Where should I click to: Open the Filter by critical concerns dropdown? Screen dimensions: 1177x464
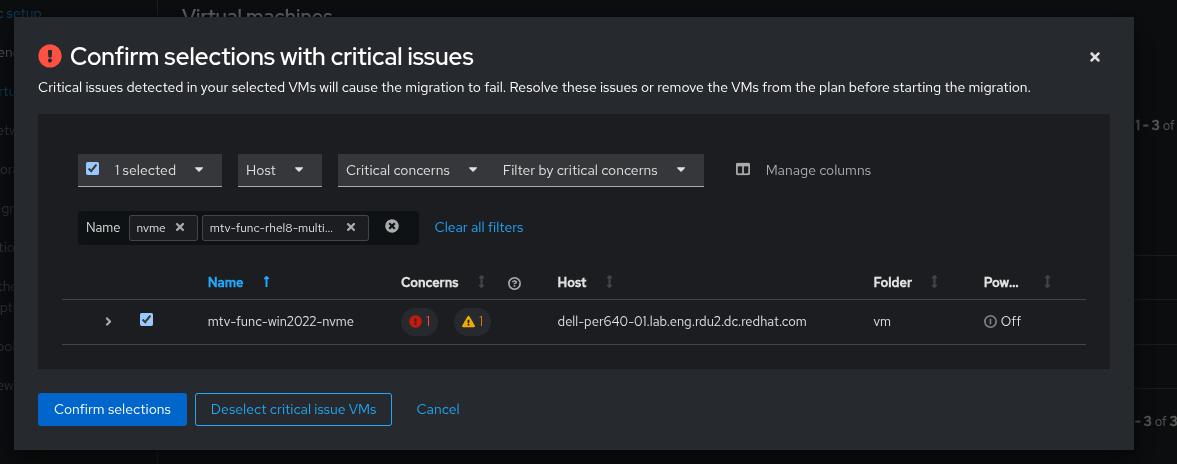tap(594, 170)
